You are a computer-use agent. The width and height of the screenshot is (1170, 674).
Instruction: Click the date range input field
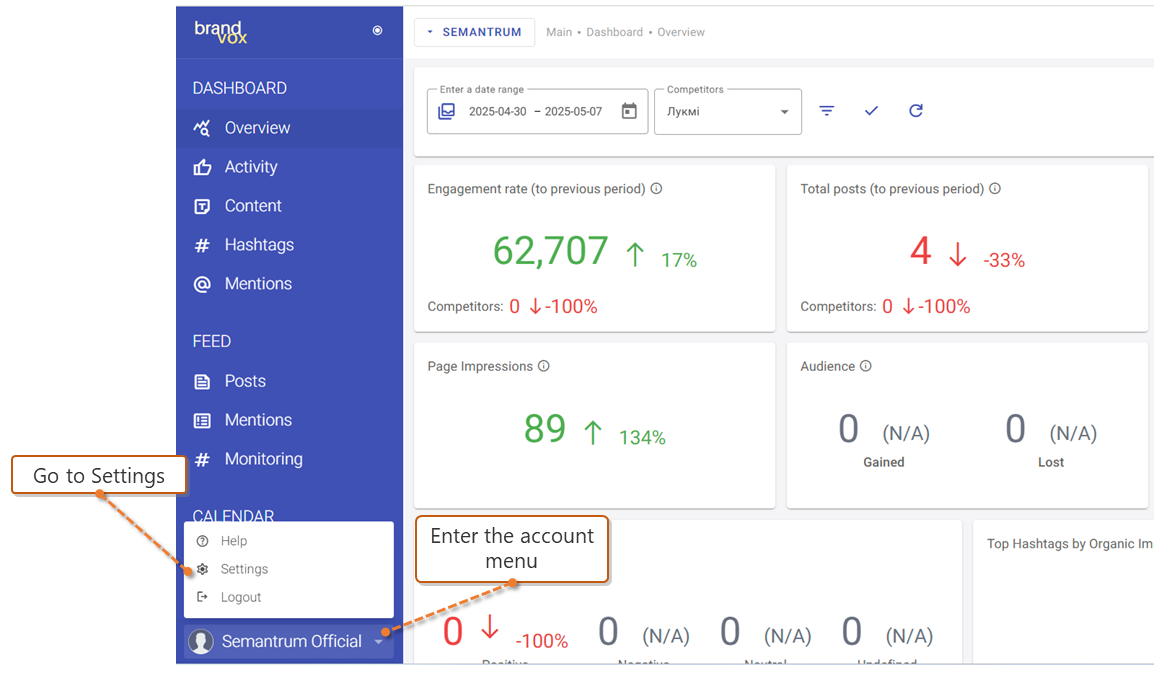tap(537, 111)
